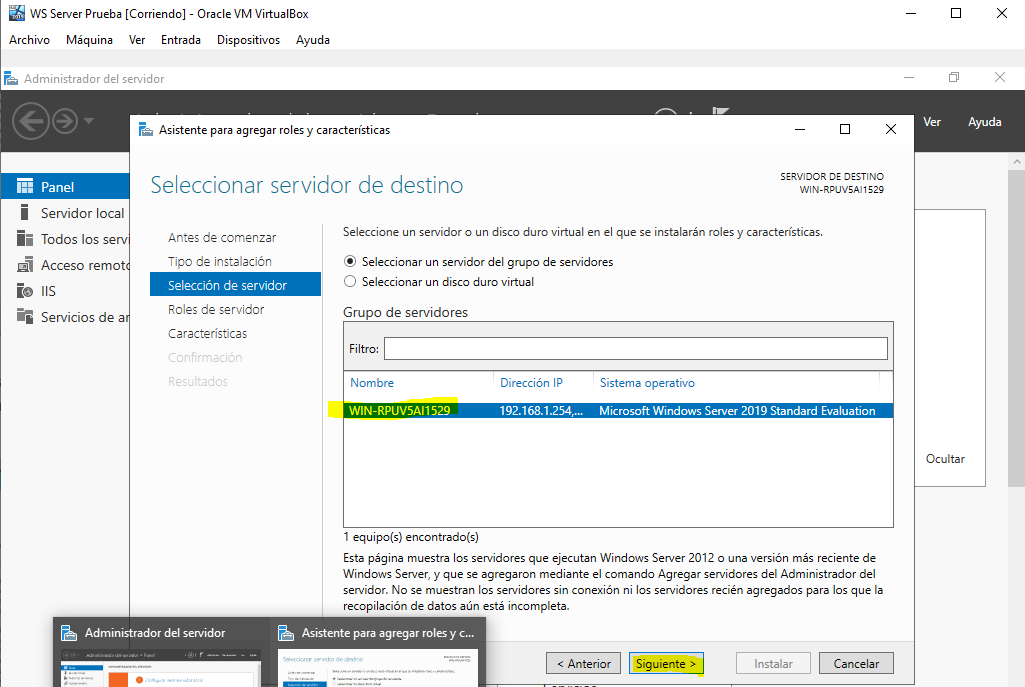Open the Administrador del servidor preview thumbnail
Image resolution: width=1025 pixels, height=687 pixels.
coord(161,667)
